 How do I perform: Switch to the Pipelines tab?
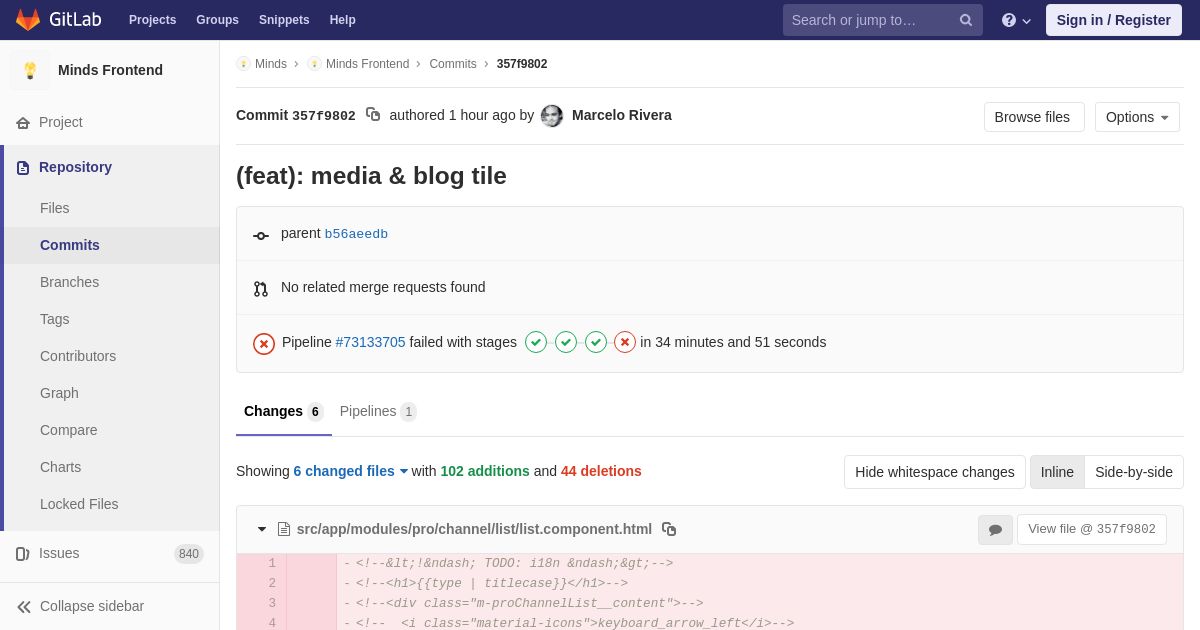click(x=378, y=411)
